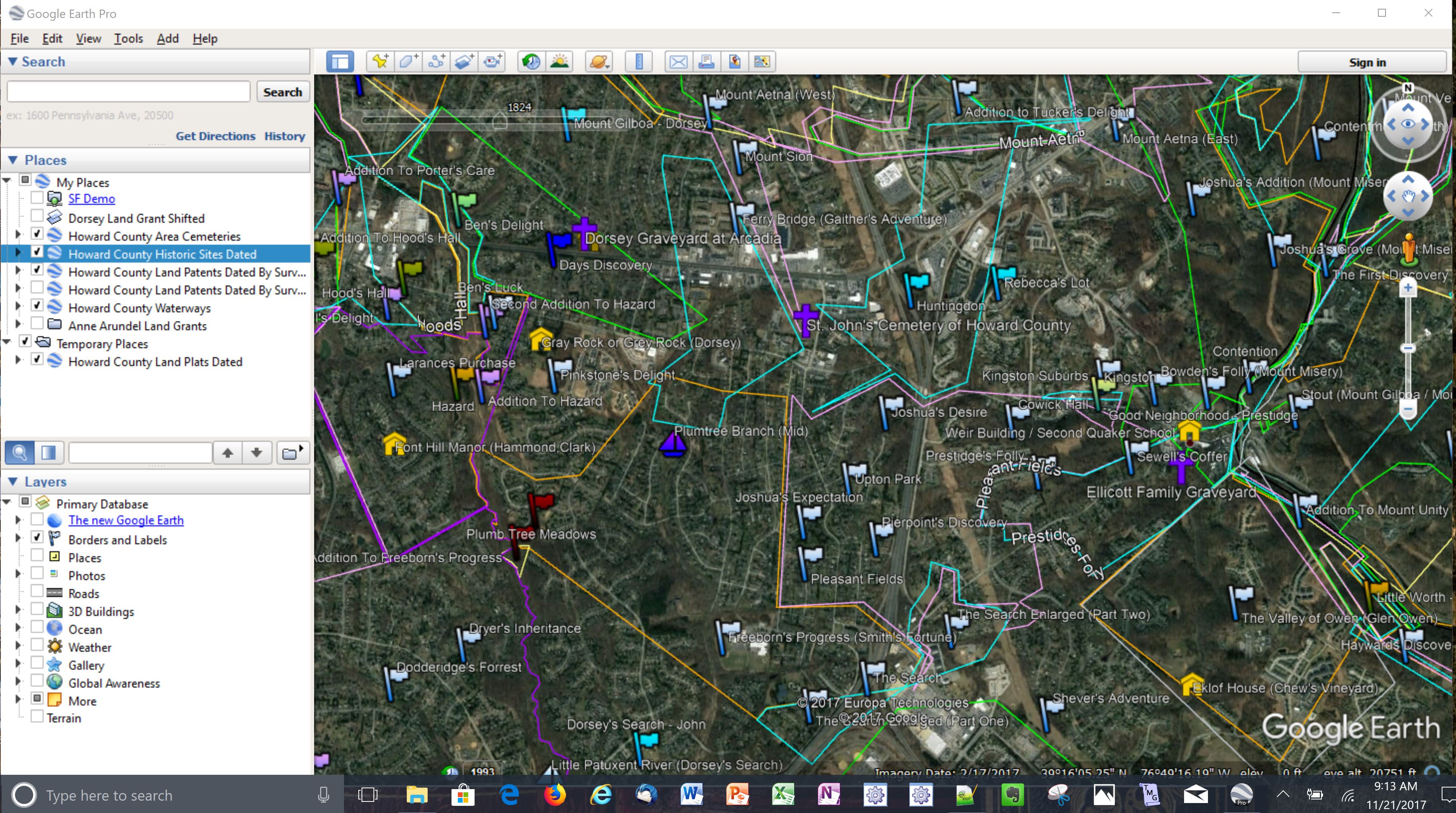Click the Search button
1456x813 pixels.
click(283, 92)
